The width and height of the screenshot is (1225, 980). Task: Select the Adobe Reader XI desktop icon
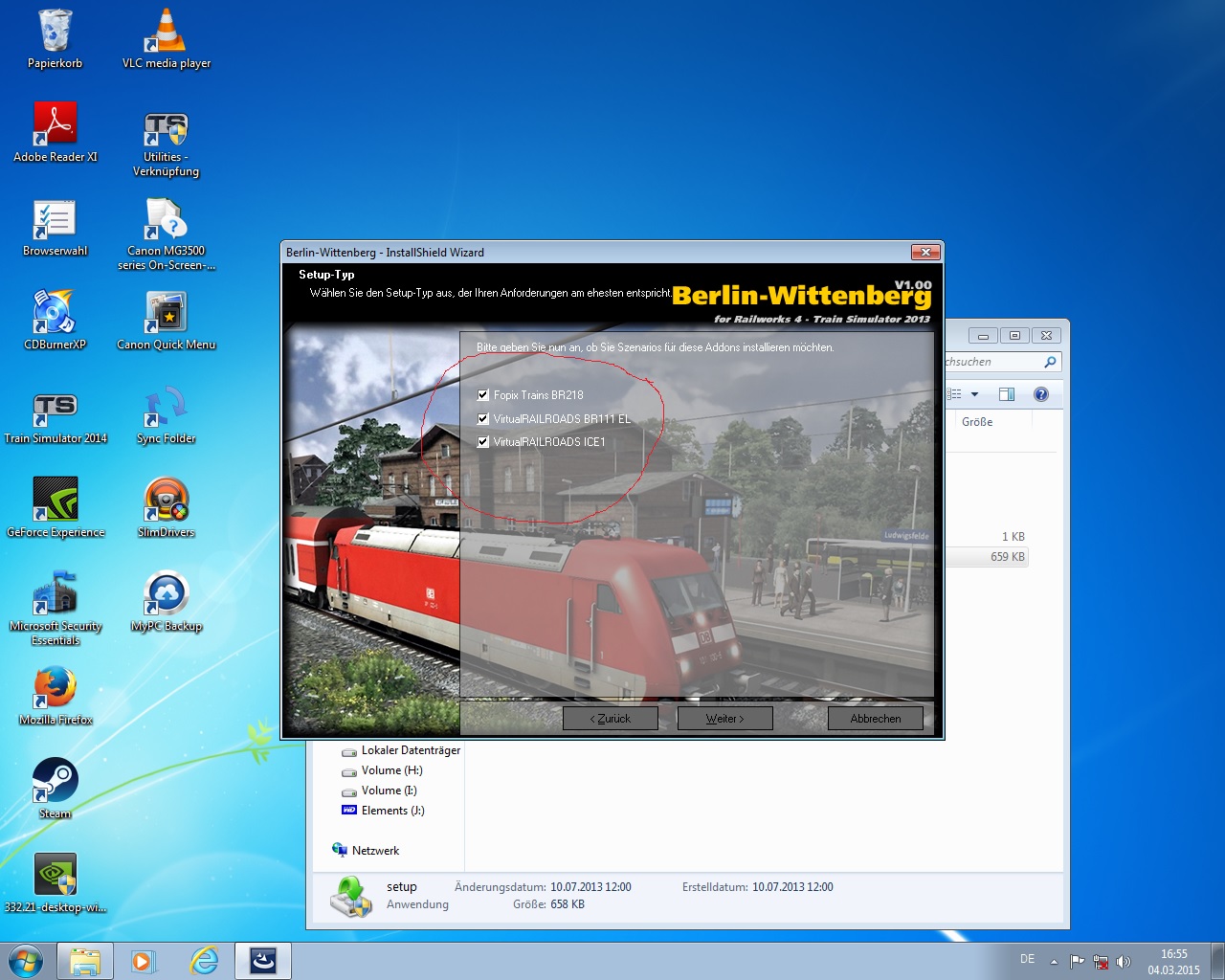(55, 133)
